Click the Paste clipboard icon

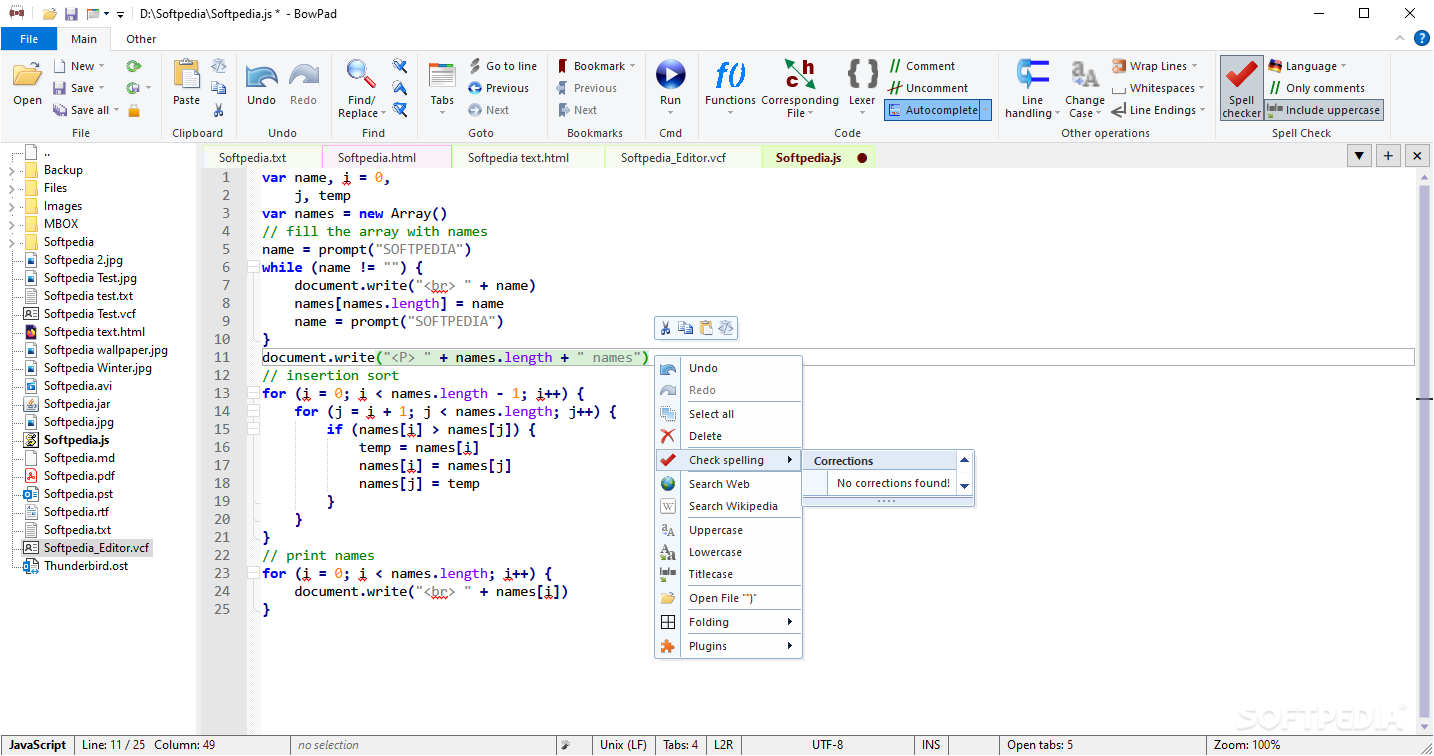[x=187, y=76]
